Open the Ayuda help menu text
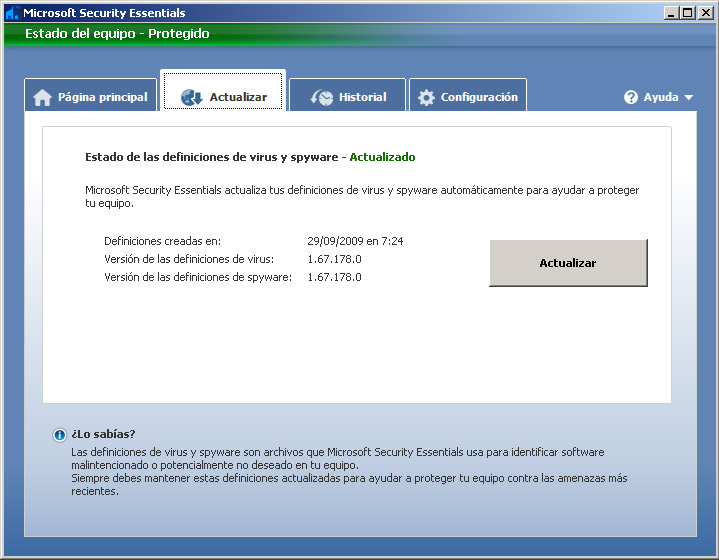719x560 pixels. [x=661, y=98]
